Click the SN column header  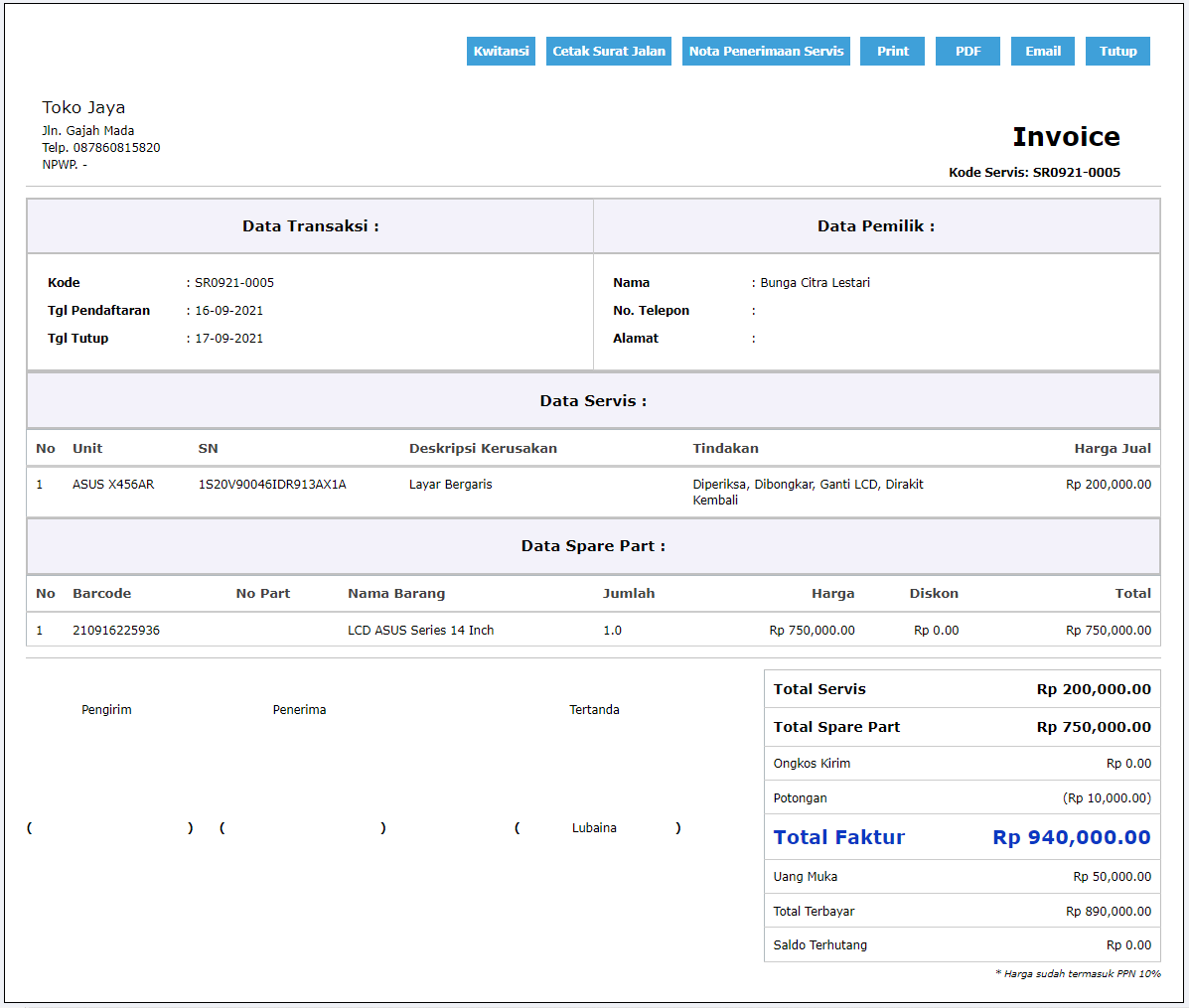coord(208,449)
